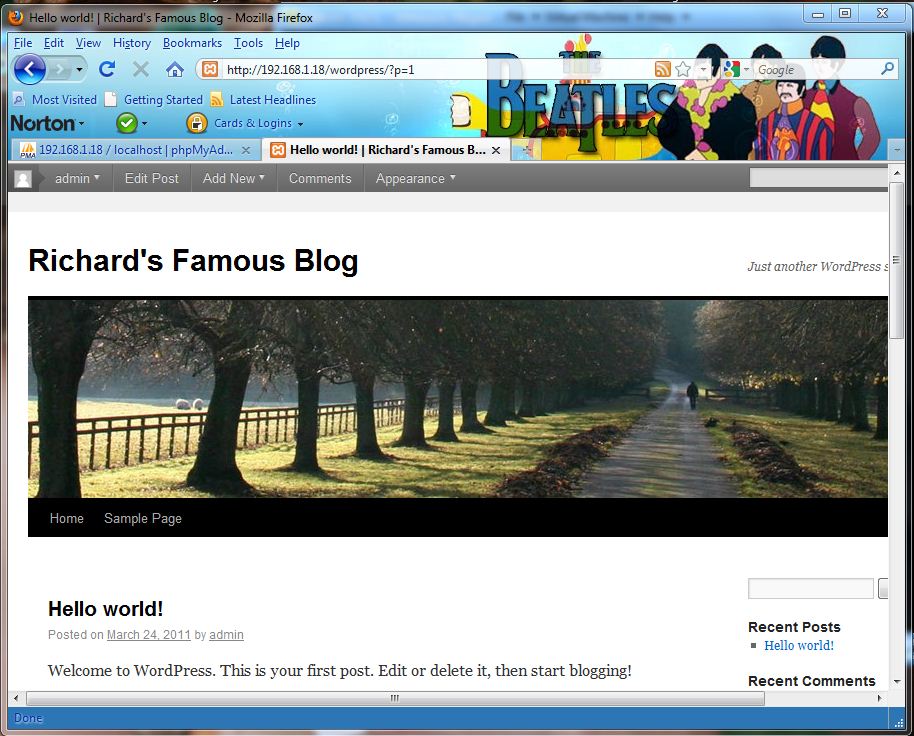The height and width of the screenshot is (736, 914).
Task: Click the Richard's Famous Blog title
Action: [193, 260]
